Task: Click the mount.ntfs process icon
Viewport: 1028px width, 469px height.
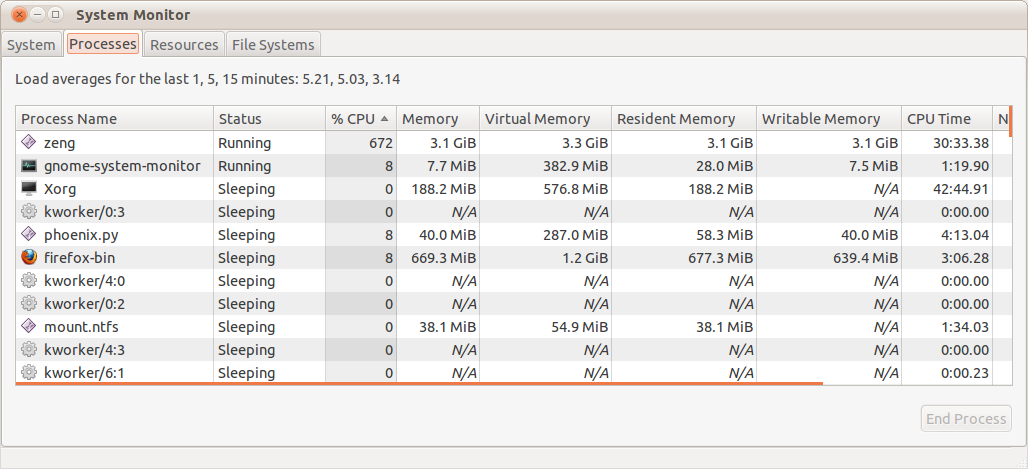Action: (x=29, y=326)
